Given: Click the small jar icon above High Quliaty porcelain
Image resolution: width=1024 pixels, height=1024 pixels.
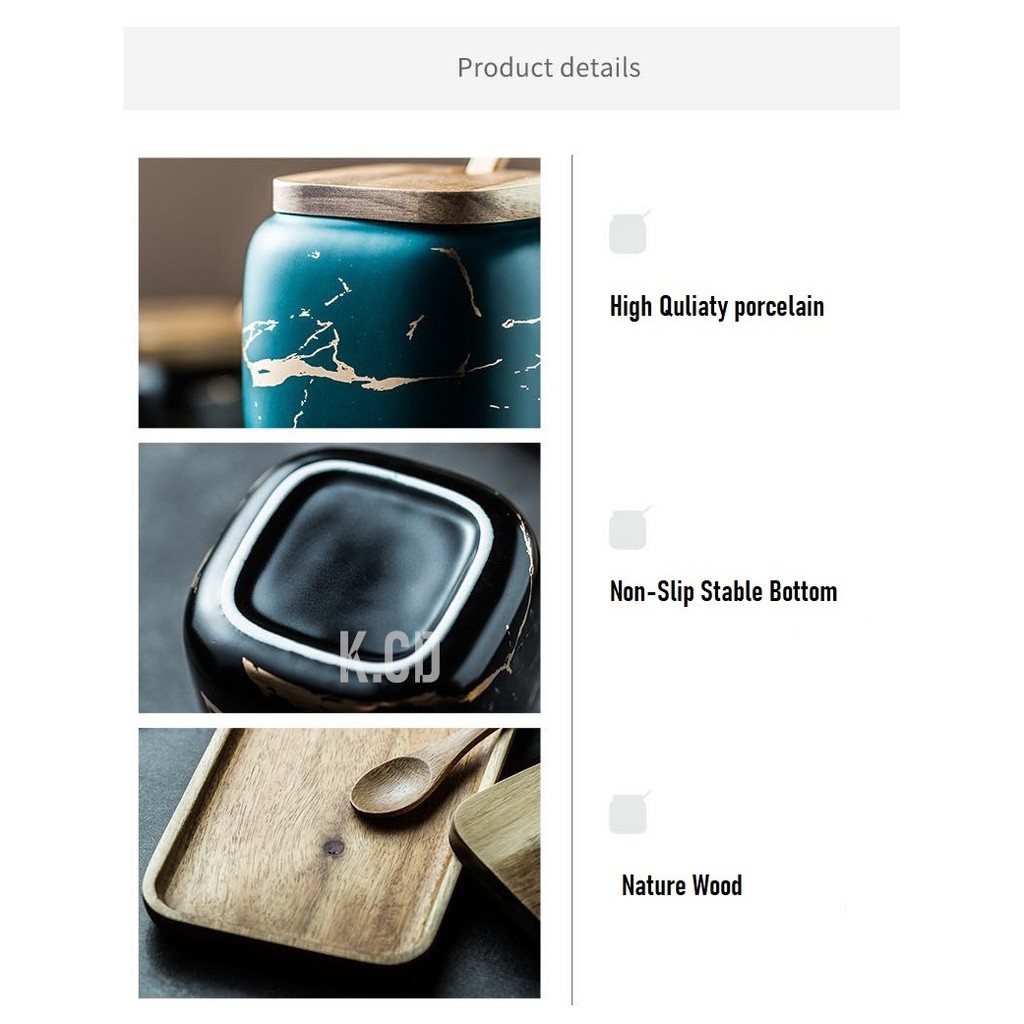Looking at the screenshot, I should pos(628,233).
